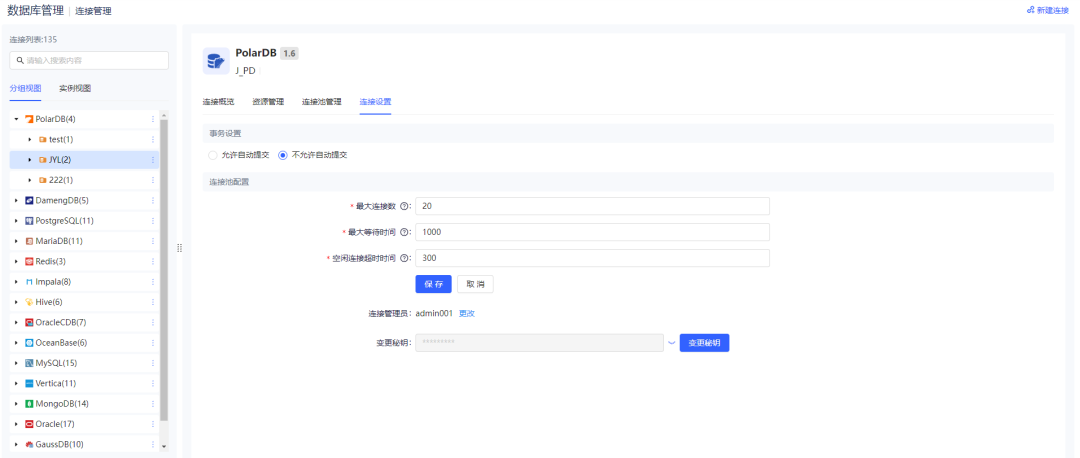Click the Hive database icon
This screenshot has height=458, width=1080.
tap(29, 302)
